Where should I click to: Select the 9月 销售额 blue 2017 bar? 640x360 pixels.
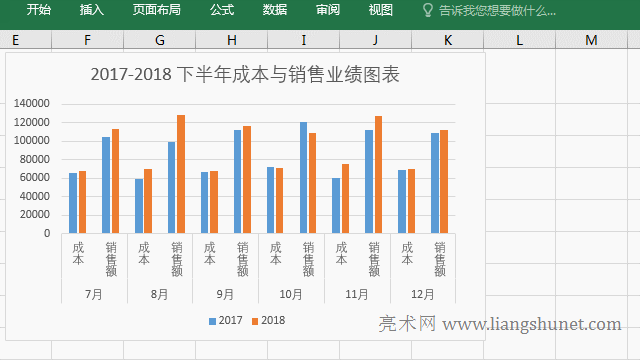(238, 182)
